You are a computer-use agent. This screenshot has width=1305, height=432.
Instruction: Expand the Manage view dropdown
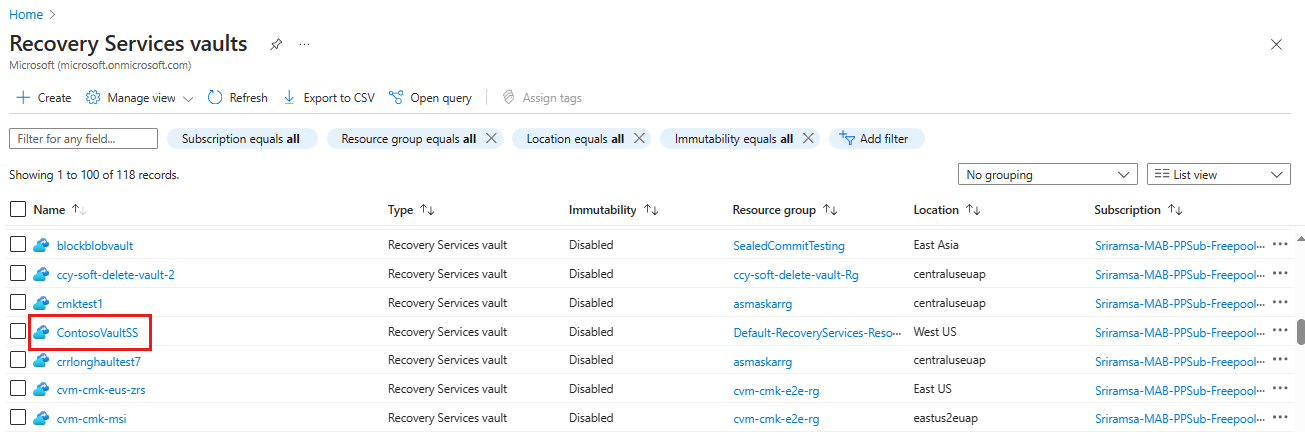tap(188, 98)
